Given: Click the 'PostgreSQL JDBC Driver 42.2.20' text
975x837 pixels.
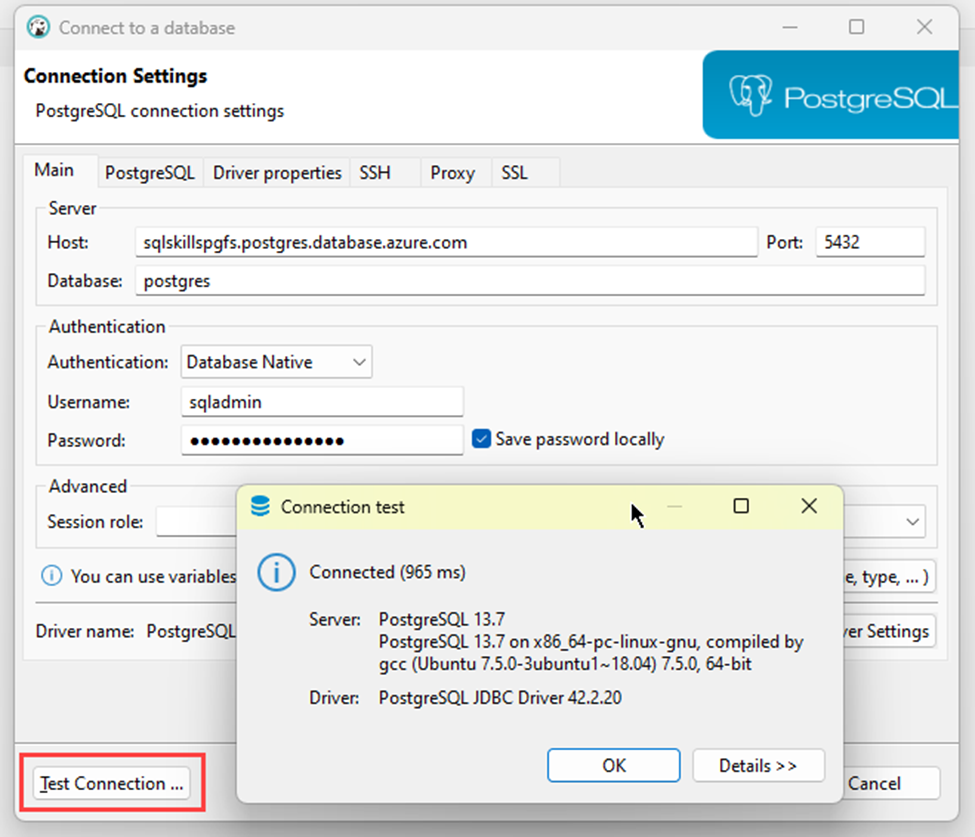Looking at the screenshot, I should click(500, 698).
